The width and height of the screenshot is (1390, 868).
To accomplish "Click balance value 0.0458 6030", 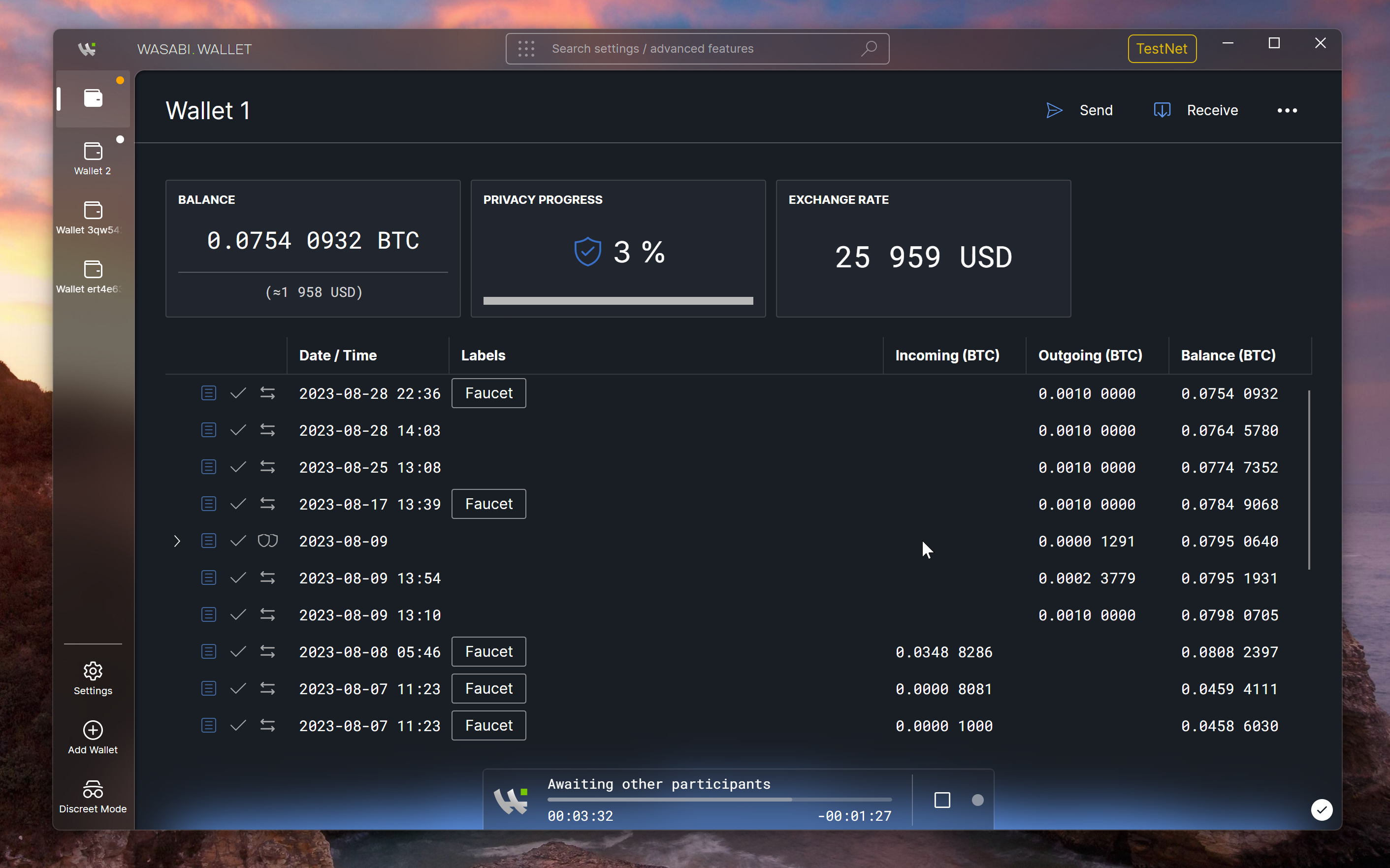I will click(1229, 726).
